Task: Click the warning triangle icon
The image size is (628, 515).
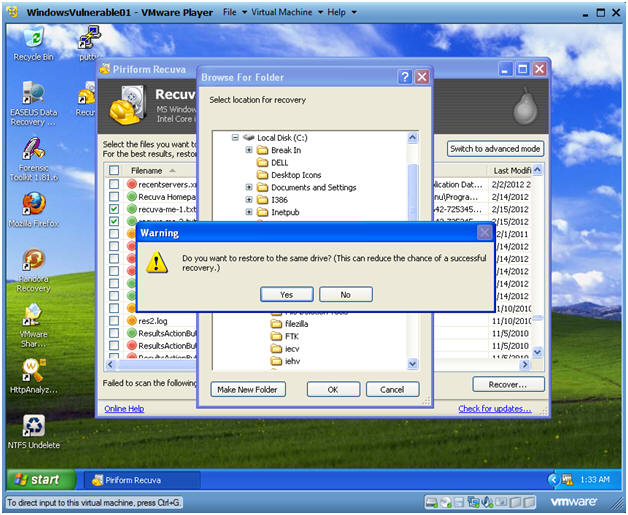Action: (157, 262)
